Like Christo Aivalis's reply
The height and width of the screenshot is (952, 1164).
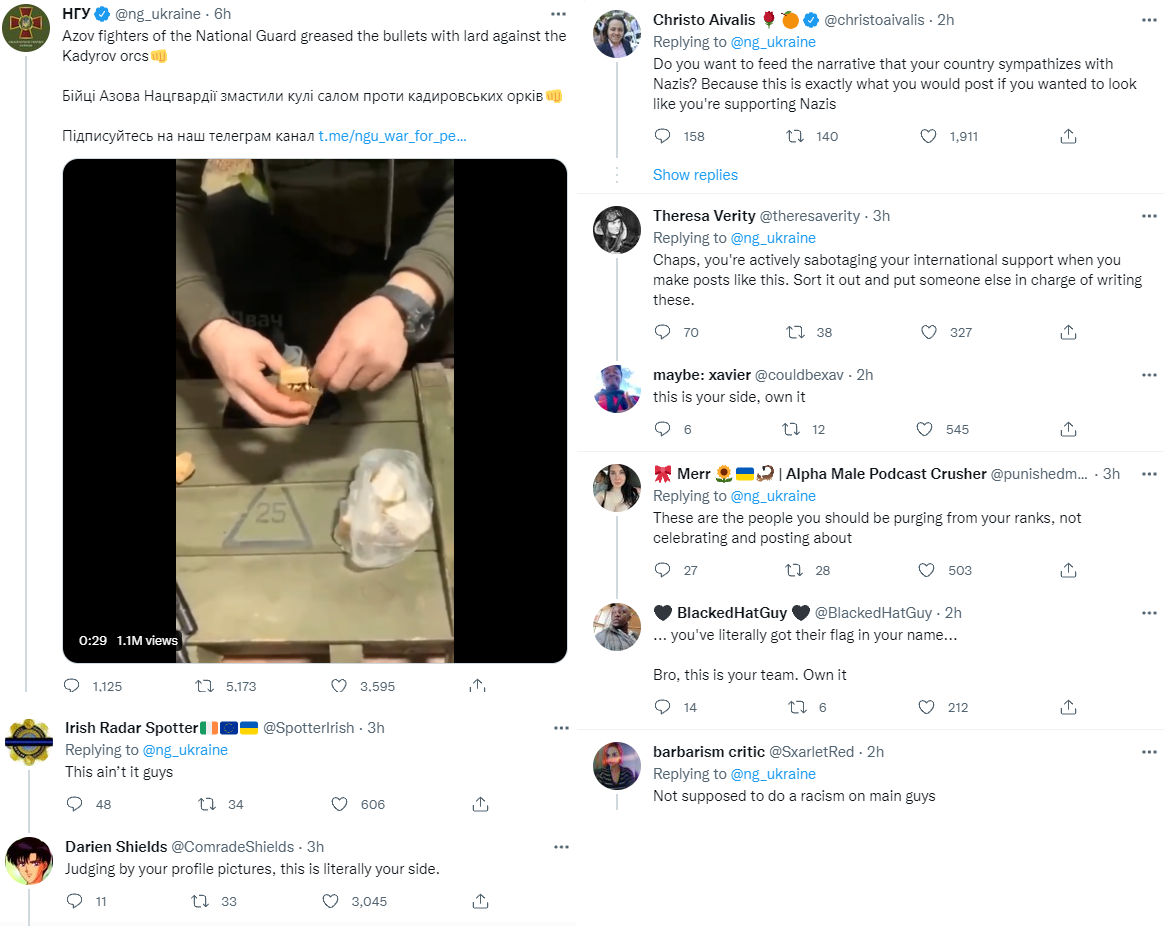(928, 137)
